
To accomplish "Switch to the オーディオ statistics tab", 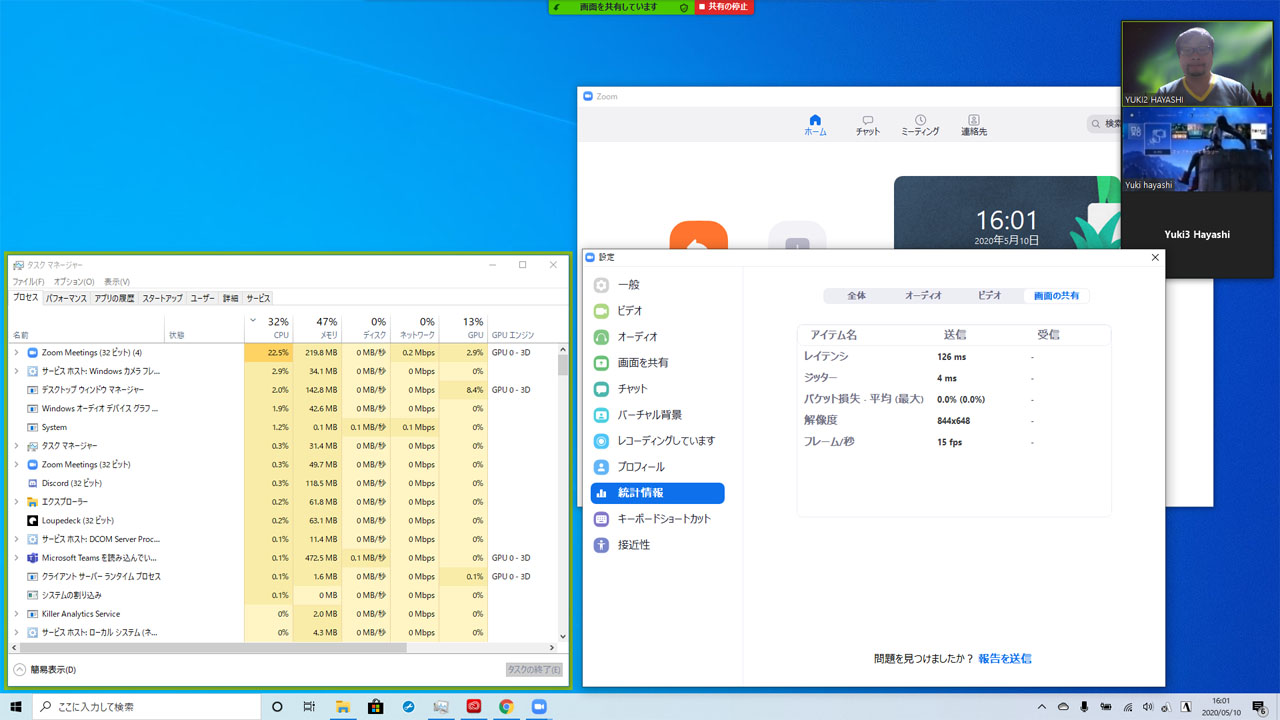I will click(x=923, y=296).
